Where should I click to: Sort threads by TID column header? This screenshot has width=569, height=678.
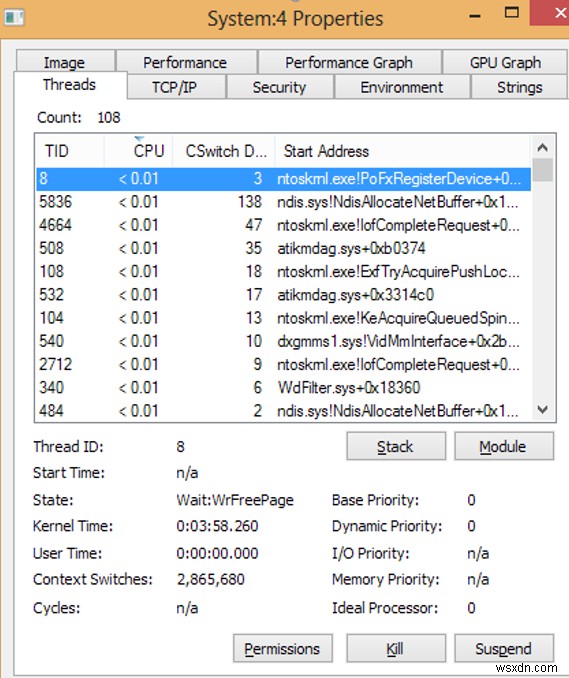pos(70,151)
